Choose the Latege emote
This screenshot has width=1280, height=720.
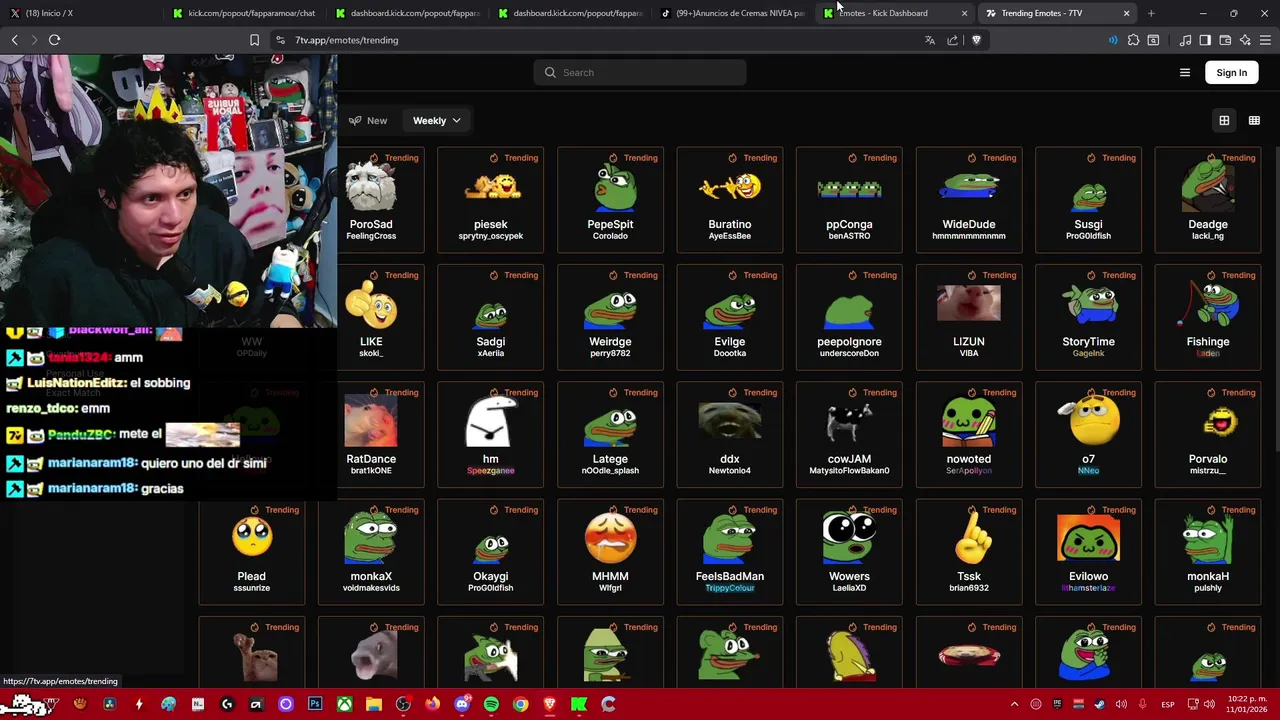tap(610, 434)
